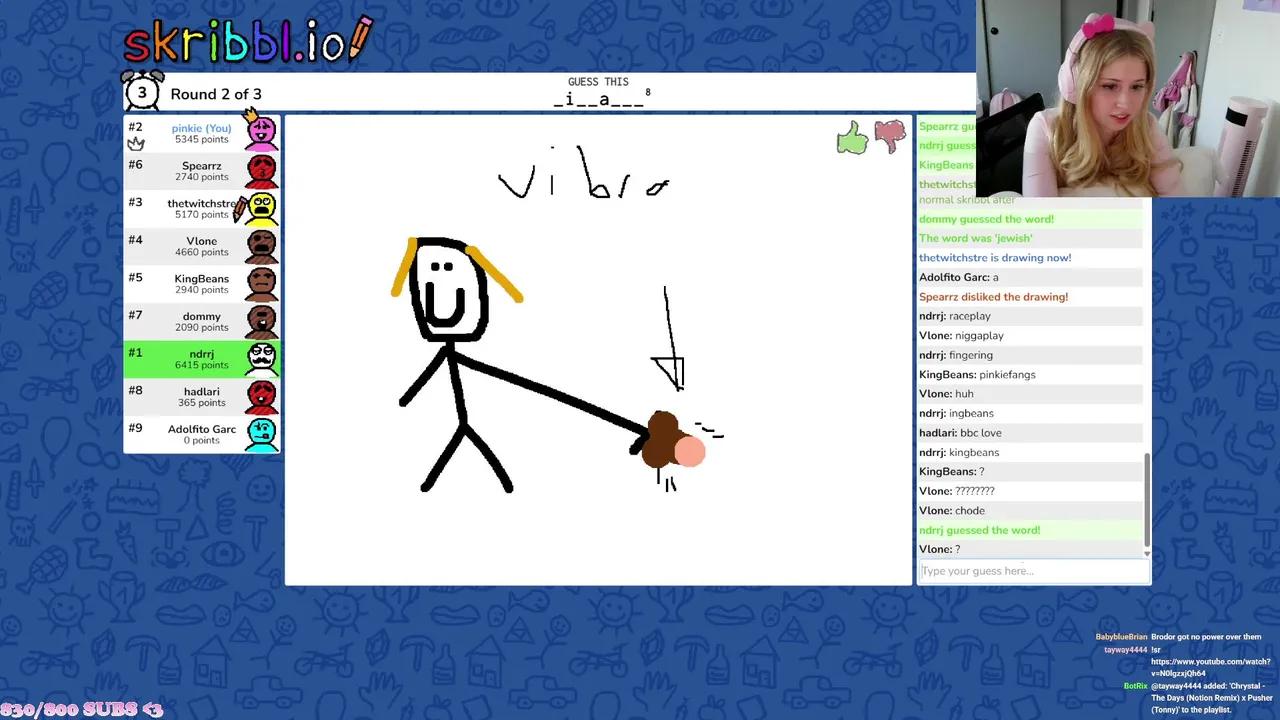Click Adolfito Garc's cyan avatar
Viewport: 1280px width, 720px height.
click(261, 435)
